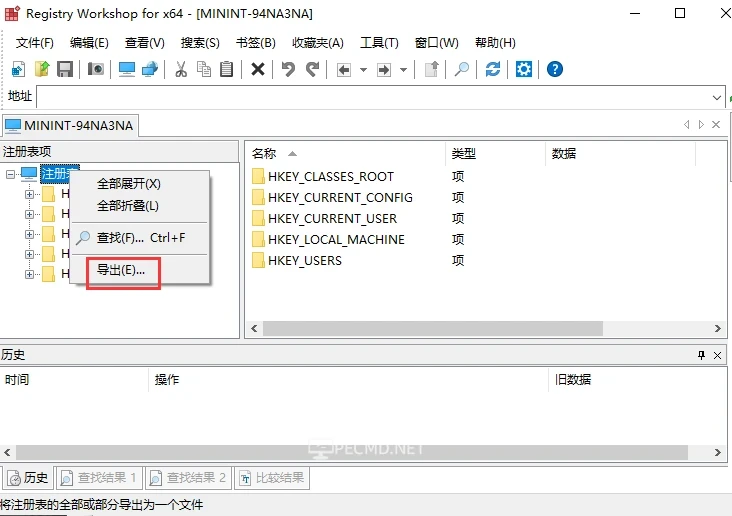Click the Save floppy disk icon

(x=65, y=70)
